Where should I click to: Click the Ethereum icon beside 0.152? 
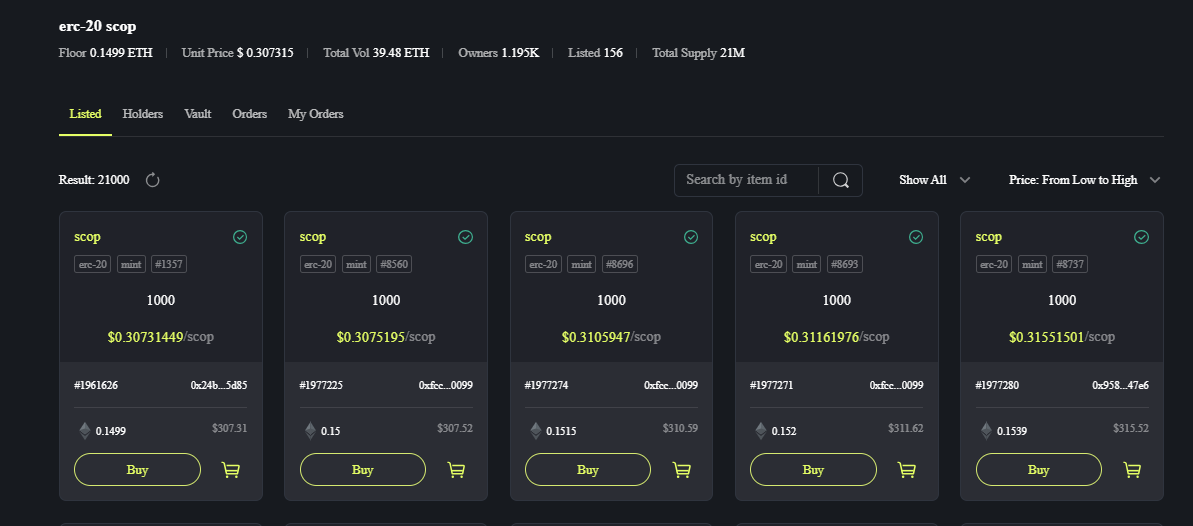click(761, 431)
